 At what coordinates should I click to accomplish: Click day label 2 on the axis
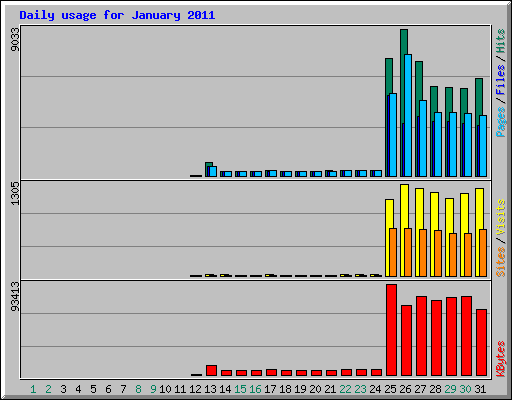48,389
